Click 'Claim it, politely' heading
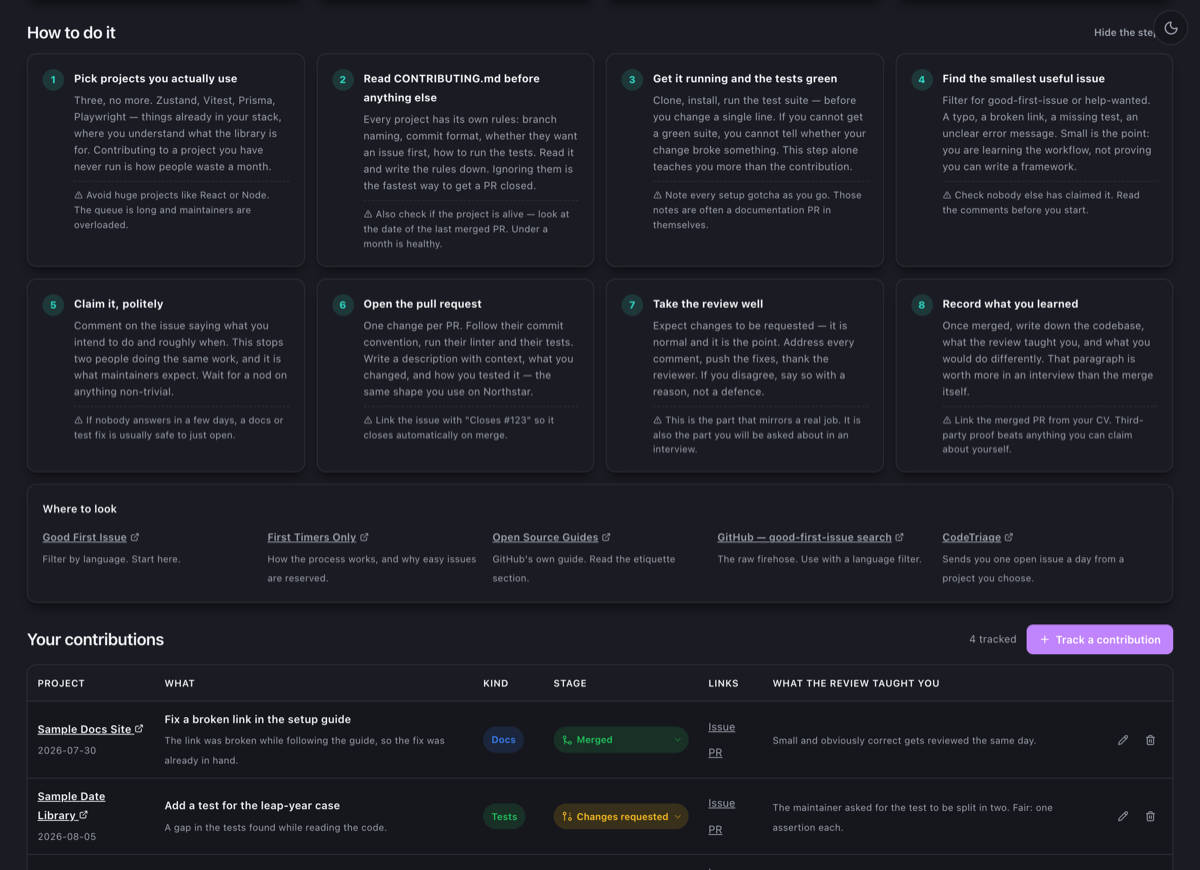Viewport: 1200px width, 870px height. click(x=118, y=303)
